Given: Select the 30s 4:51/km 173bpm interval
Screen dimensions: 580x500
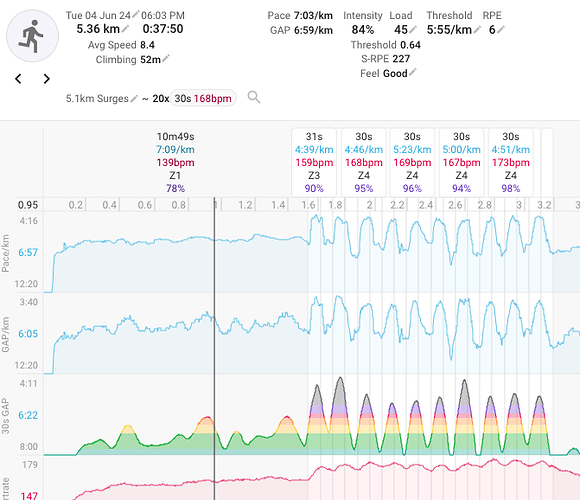Looking at the screenshot, I should coord(510,162).
